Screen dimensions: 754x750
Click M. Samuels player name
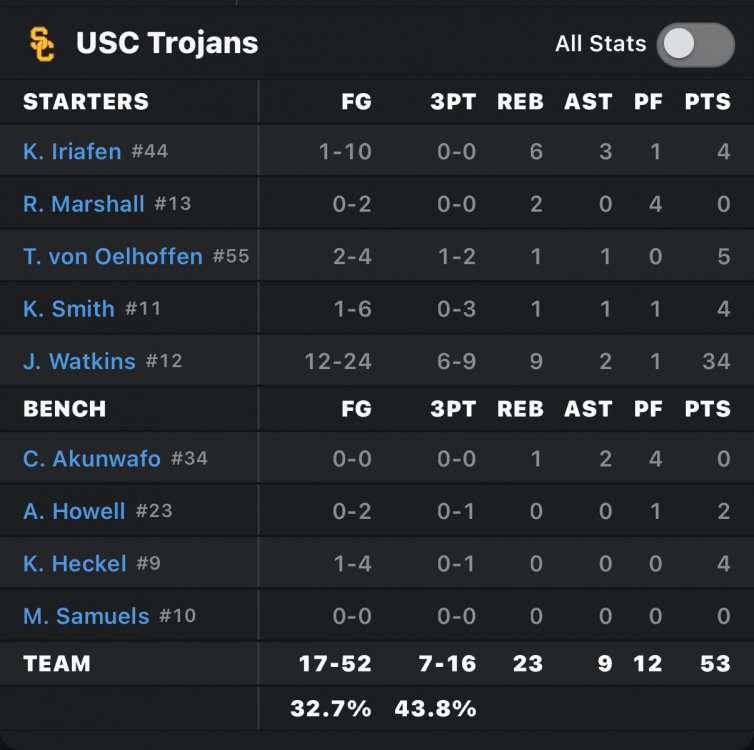coord(86,616)
